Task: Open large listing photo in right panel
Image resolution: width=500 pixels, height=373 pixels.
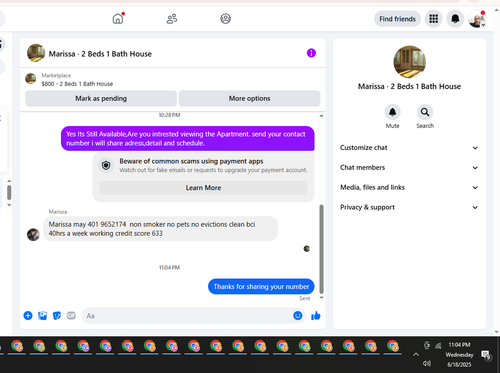Action: pos(410,62)
